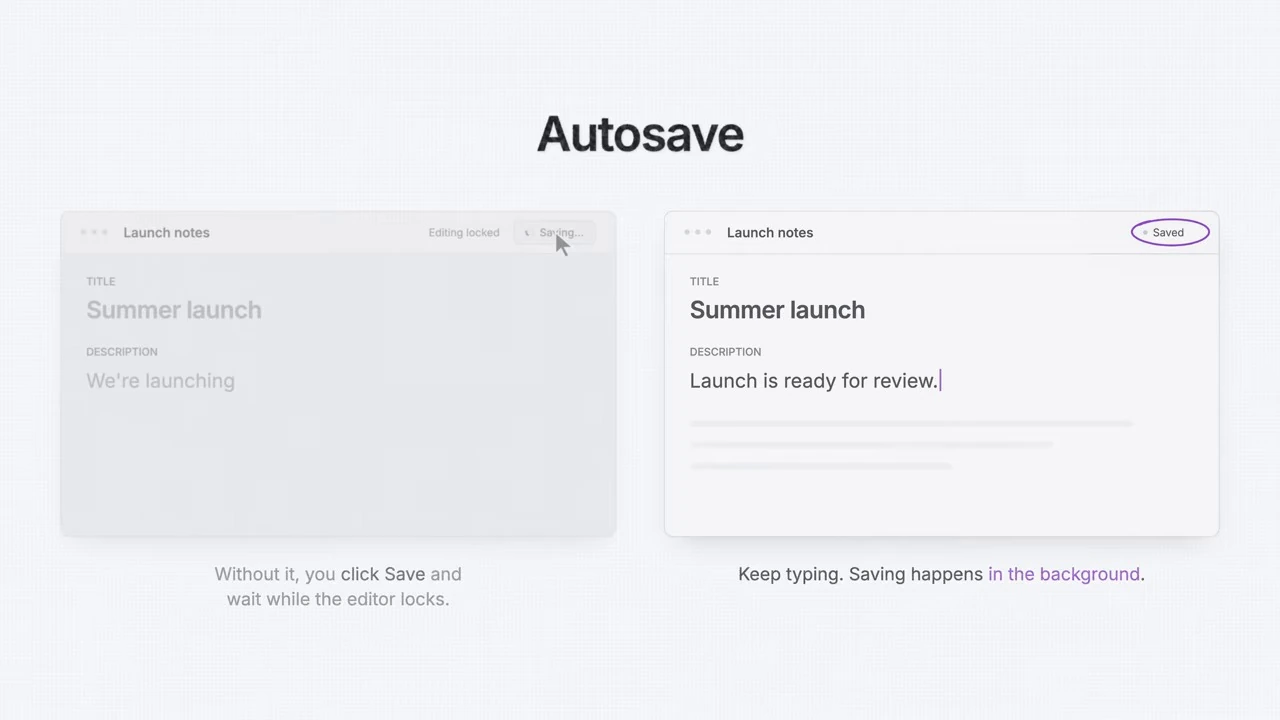Click the "click Save" phrase in the caption
1280x720 pixels.
coord(383,574)
